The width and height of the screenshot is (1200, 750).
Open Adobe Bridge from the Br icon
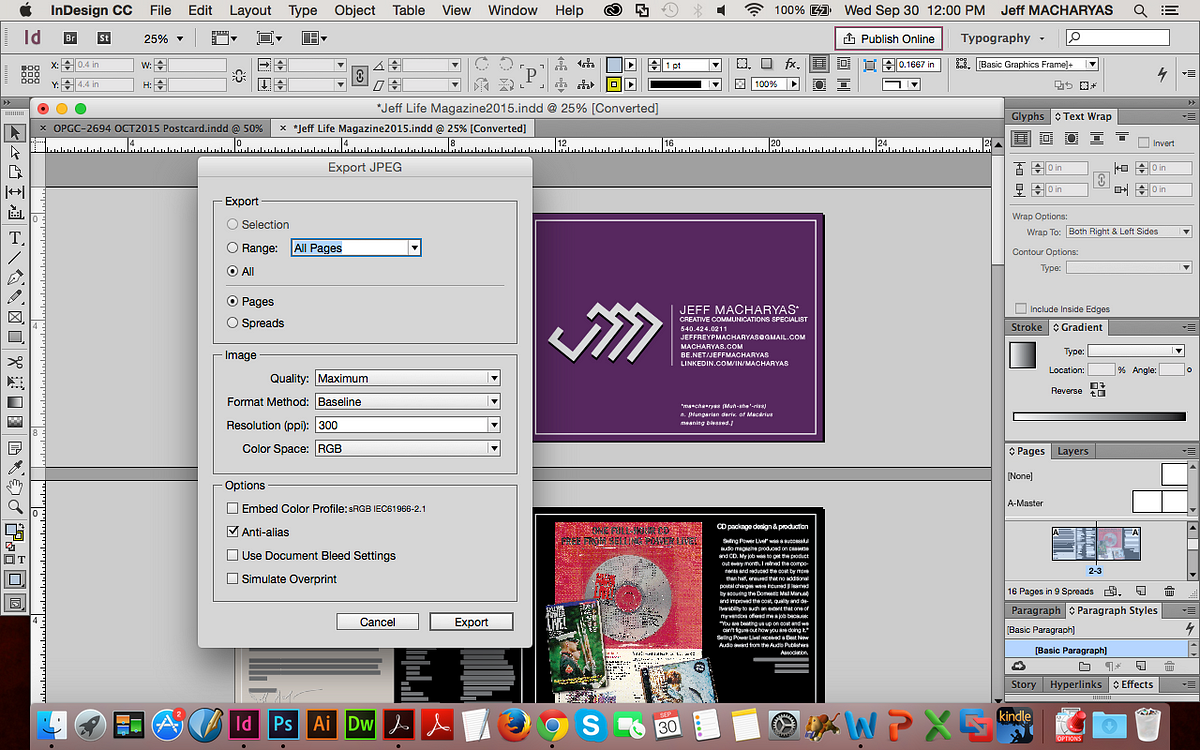pyautogui.click(x=71, y=38)
